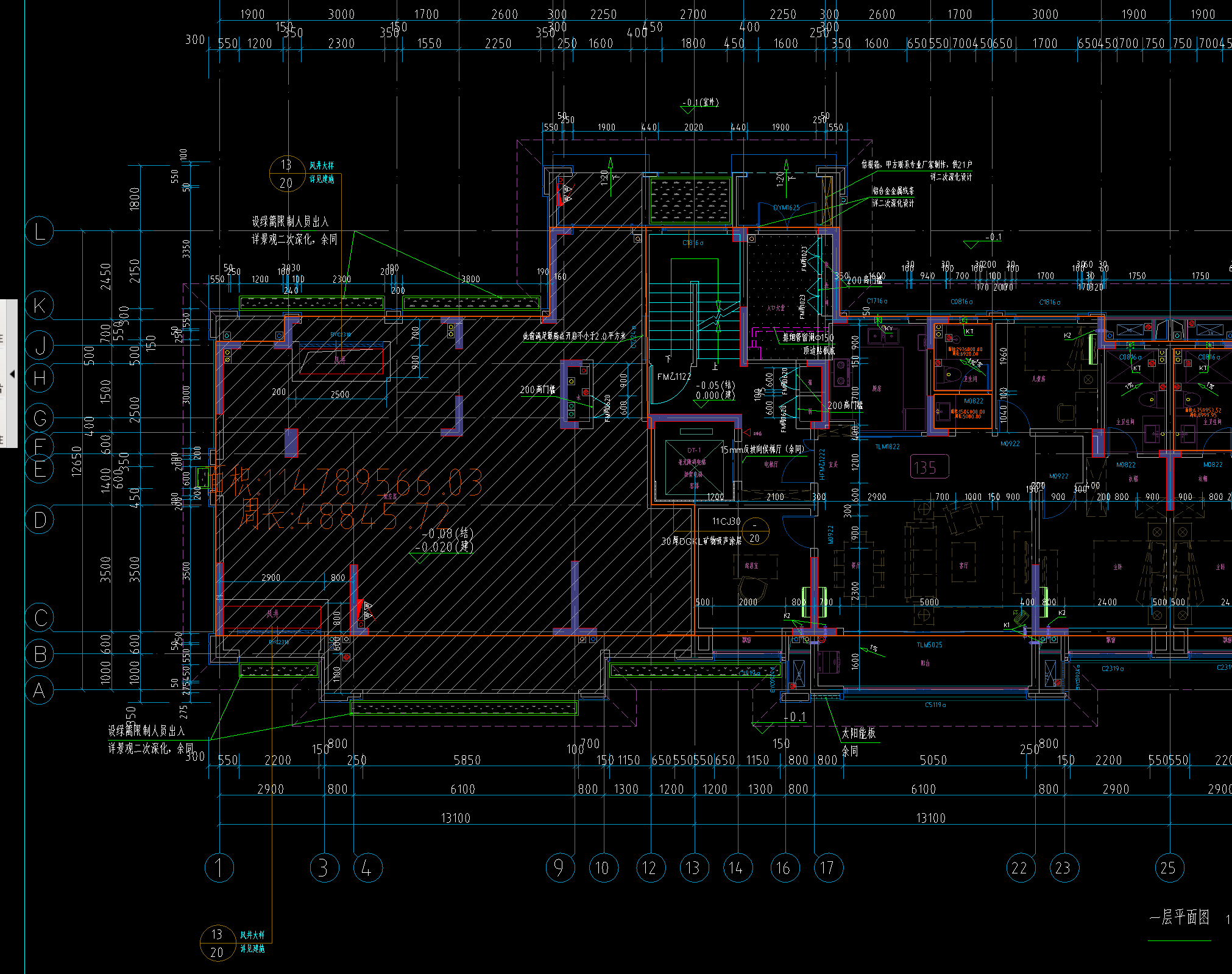Click the 15mm反坡向候梯厅 note
Viewport: 1232px width, 974px height.
tap(762, 449)
